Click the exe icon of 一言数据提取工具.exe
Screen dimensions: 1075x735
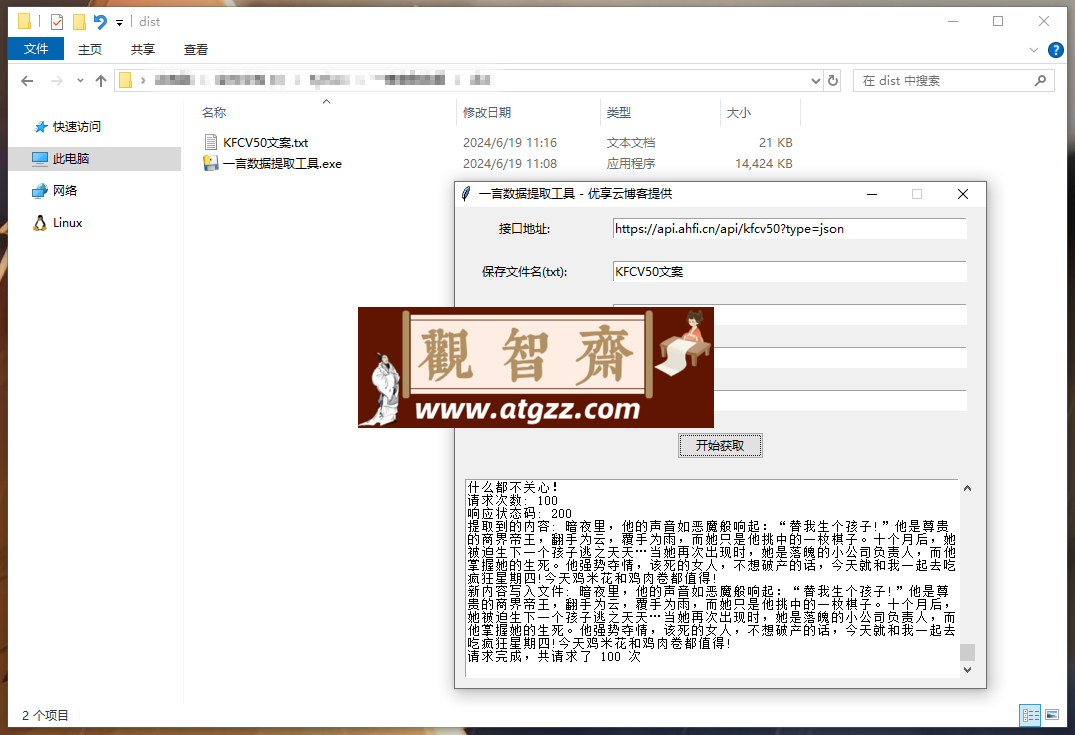210,163
